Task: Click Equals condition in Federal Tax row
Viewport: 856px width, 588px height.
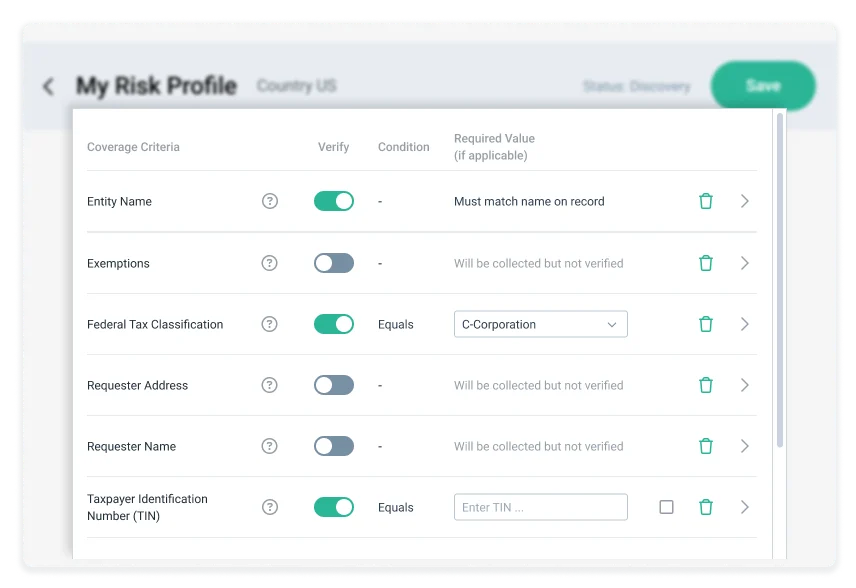Action: (396, 324)
